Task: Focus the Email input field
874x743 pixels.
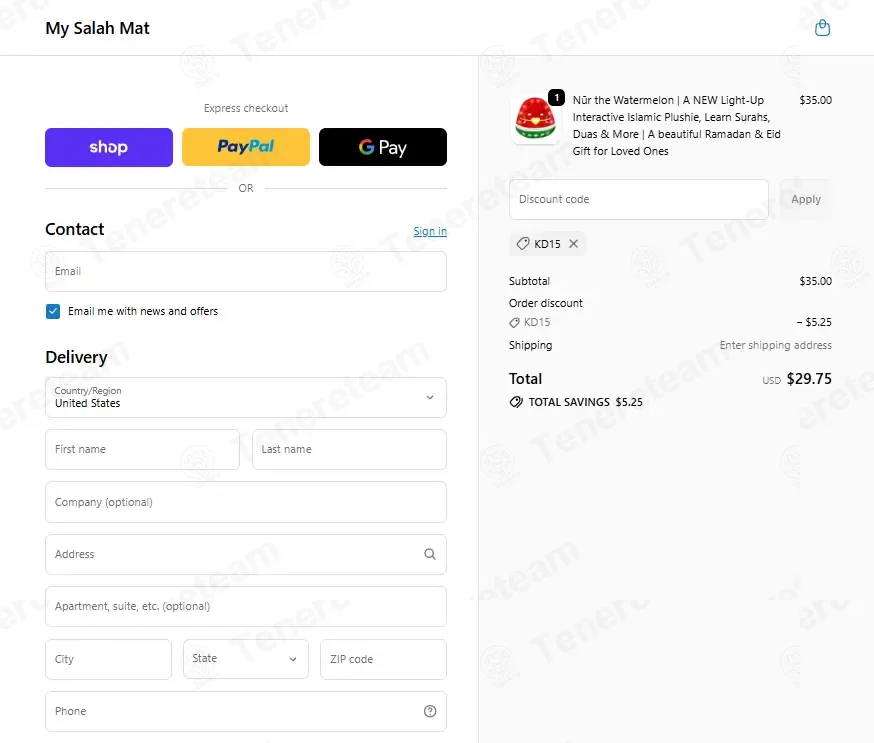Action: coord(246,271)
